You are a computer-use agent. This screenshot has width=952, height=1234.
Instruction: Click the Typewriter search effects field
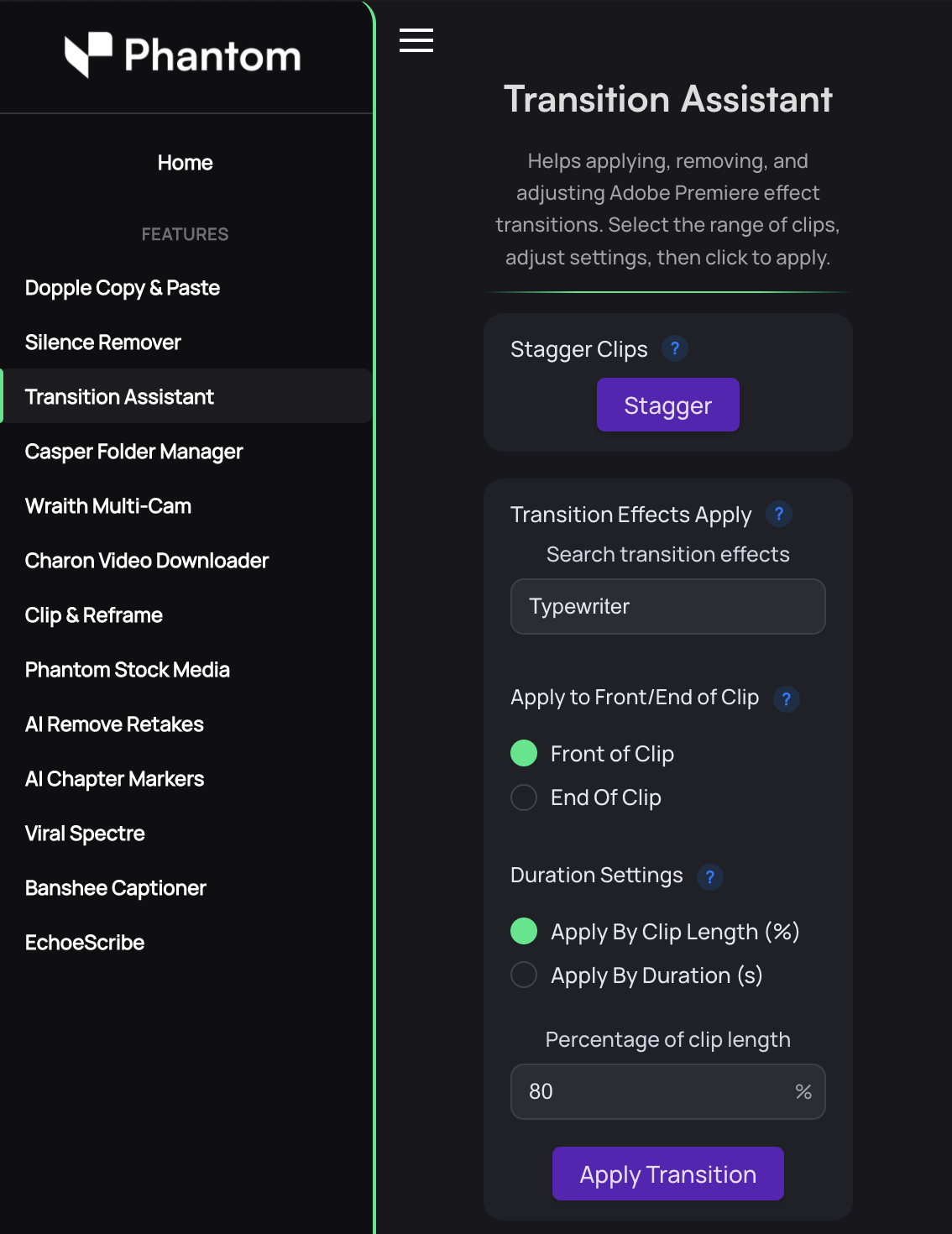coord(667,606)
